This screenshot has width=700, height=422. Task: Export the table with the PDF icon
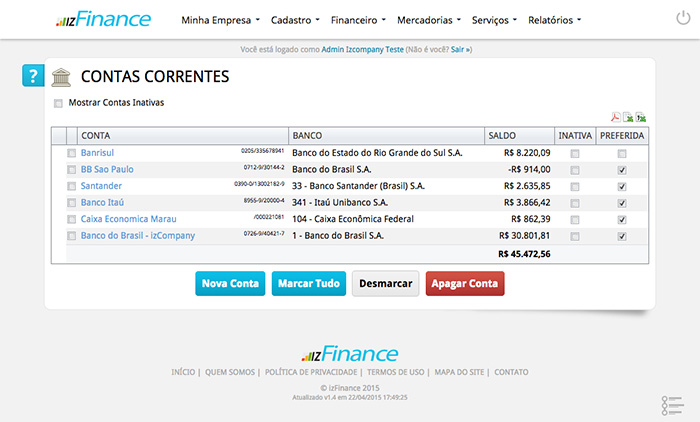tap(616, 117)
